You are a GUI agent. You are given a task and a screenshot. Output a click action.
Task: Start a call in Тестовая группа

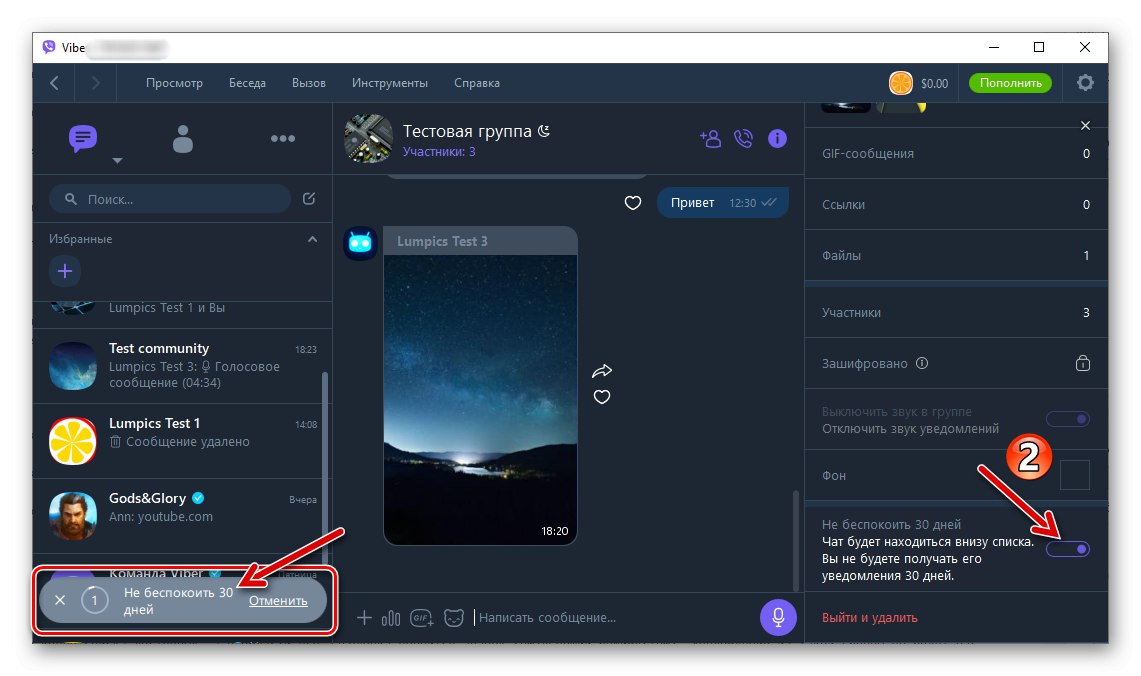coord(743,139)
